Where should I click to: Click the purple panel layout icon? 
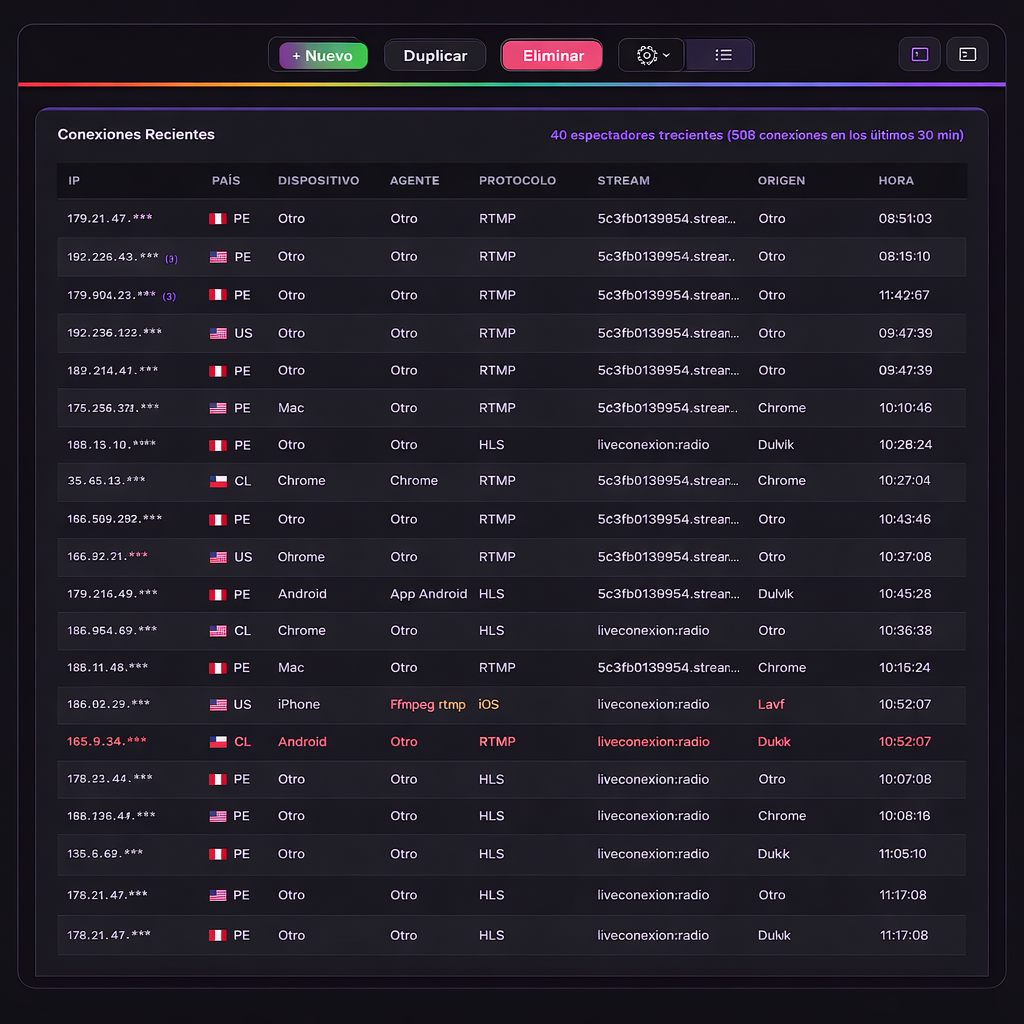(920, 55)
